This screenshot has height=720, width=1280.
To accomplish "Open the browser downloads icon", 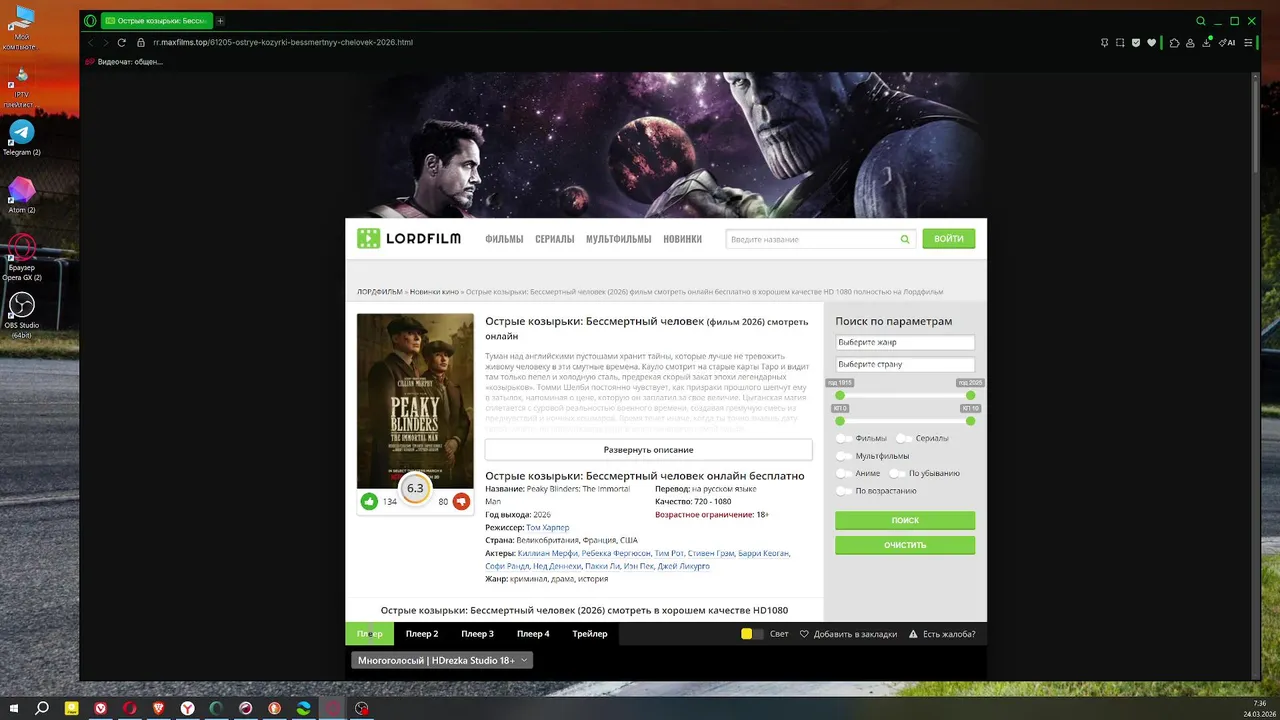I will pyautogui.click(x=1209, y=43).
